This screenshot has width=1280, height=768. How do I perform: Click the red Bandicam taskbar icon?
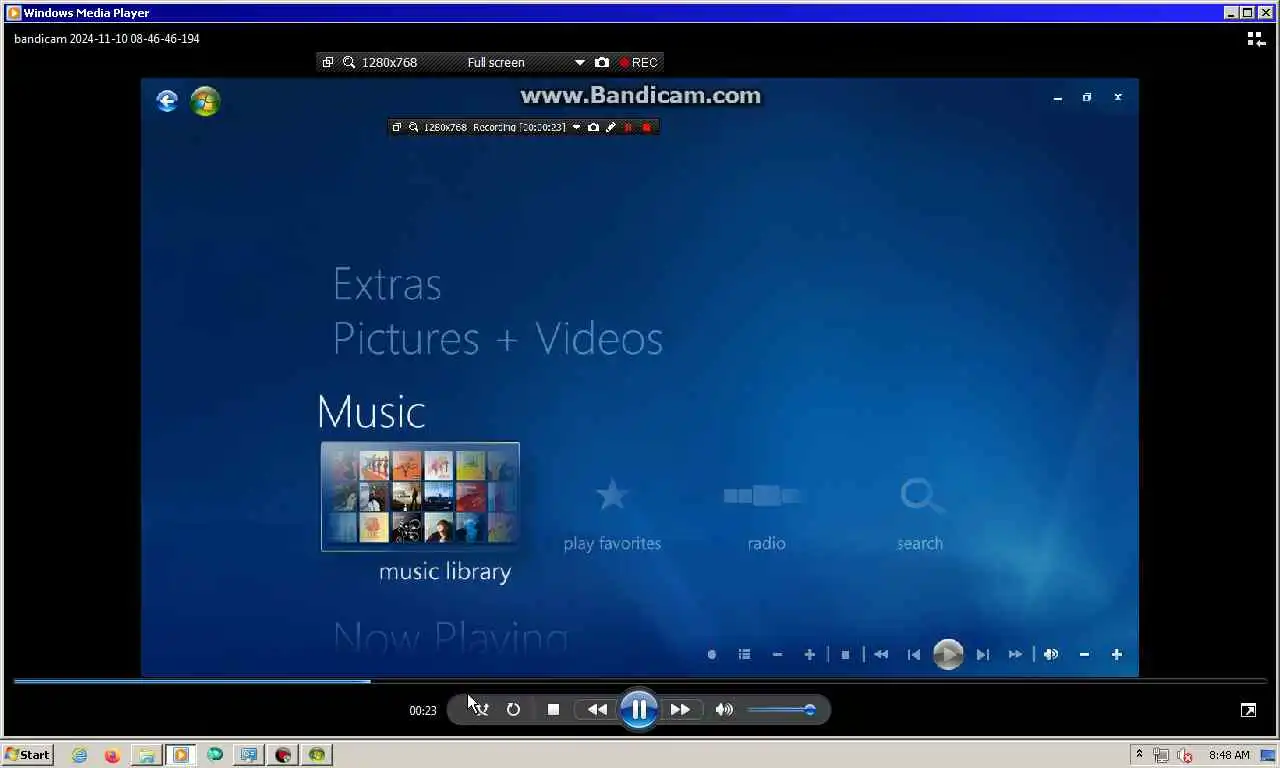click(x=282, y=755)
